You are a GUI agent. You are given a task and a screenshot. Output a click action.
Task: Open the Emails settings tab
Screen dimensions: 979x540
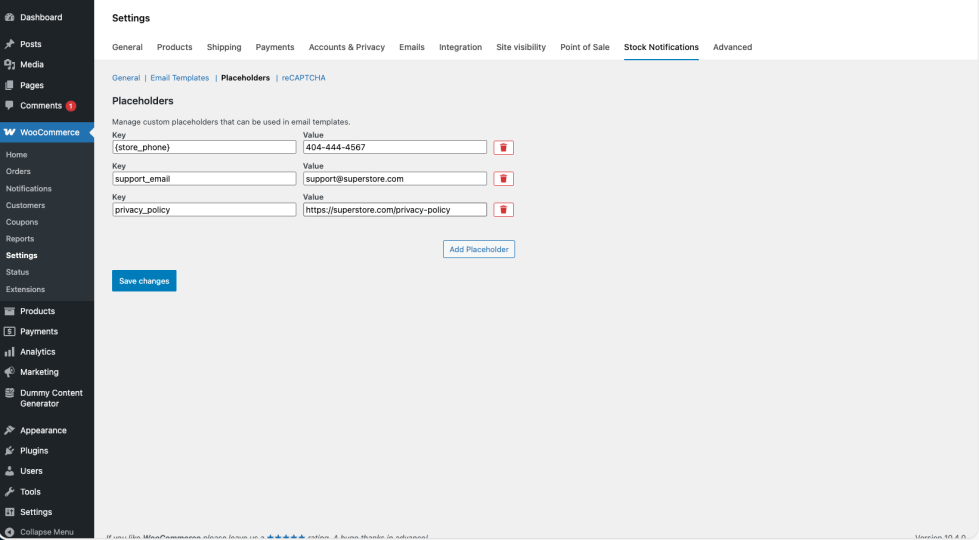pyautogui.click(x=411, y=47)
